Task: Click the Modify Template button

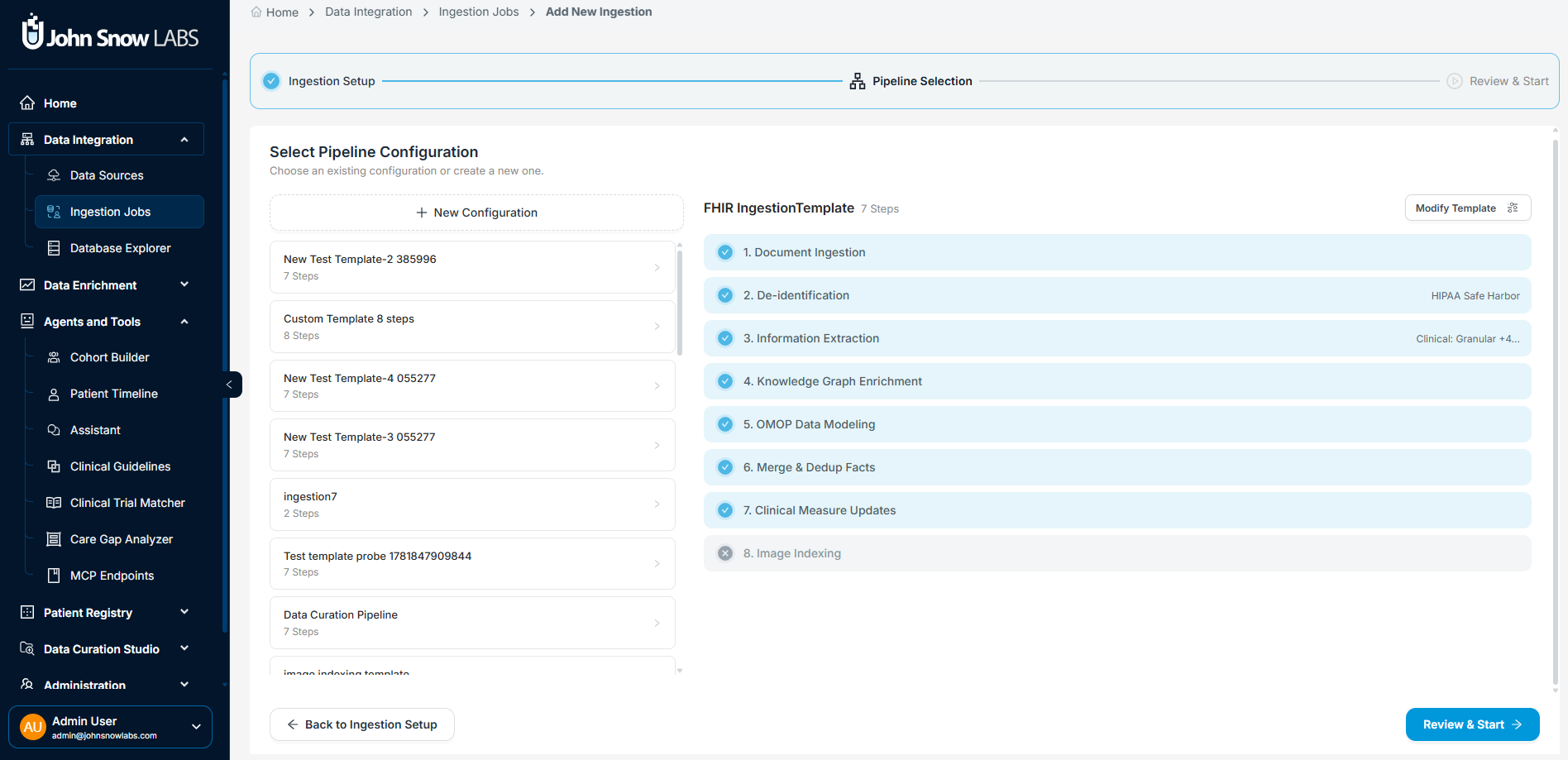Action: [x=1468, y=208]
